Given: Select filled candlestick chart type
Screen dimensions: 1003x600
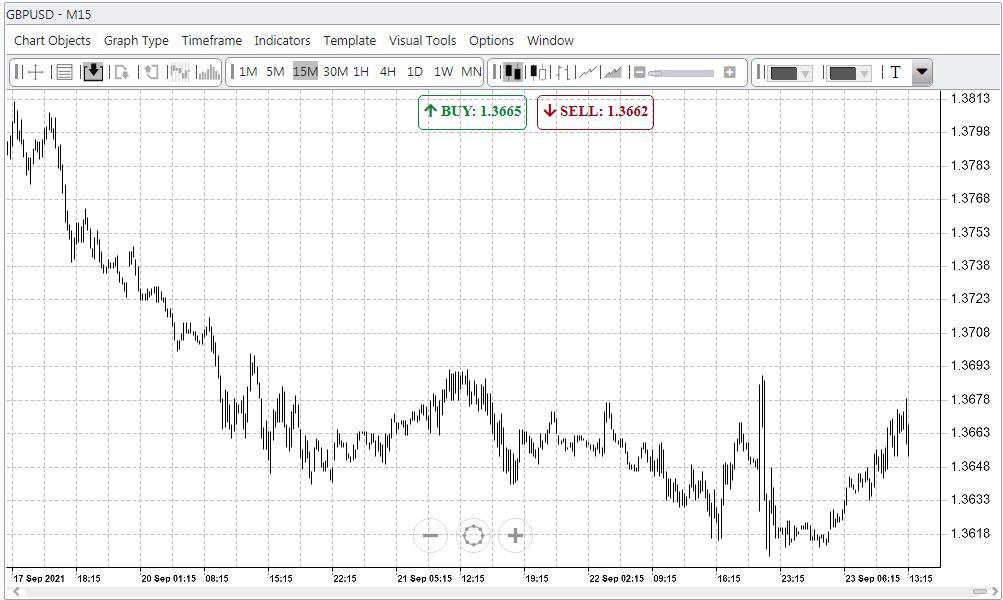Looking at the screenshot, I should click(512, 72).
